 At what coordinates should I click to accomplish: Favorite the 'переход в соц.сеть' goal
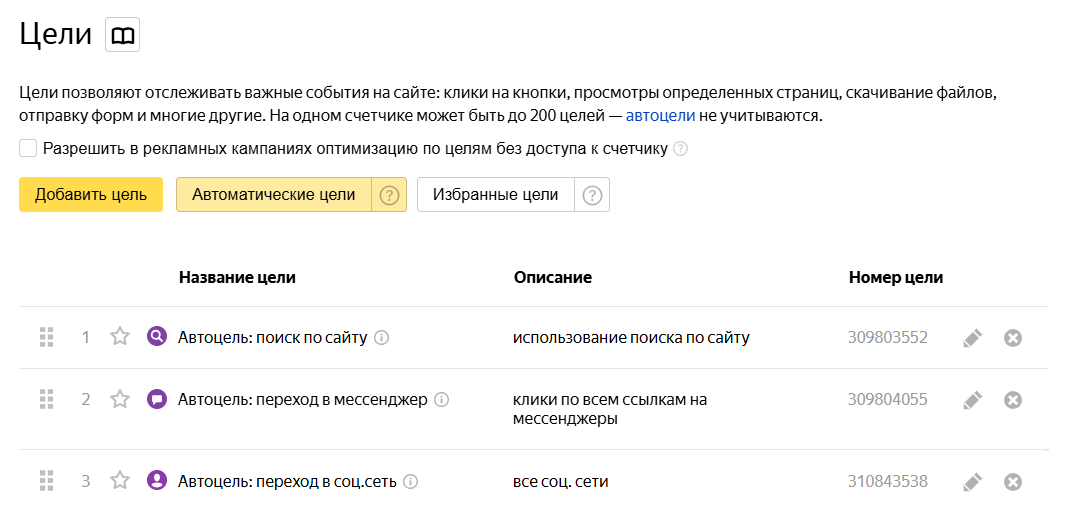click(x=120, y=481)
